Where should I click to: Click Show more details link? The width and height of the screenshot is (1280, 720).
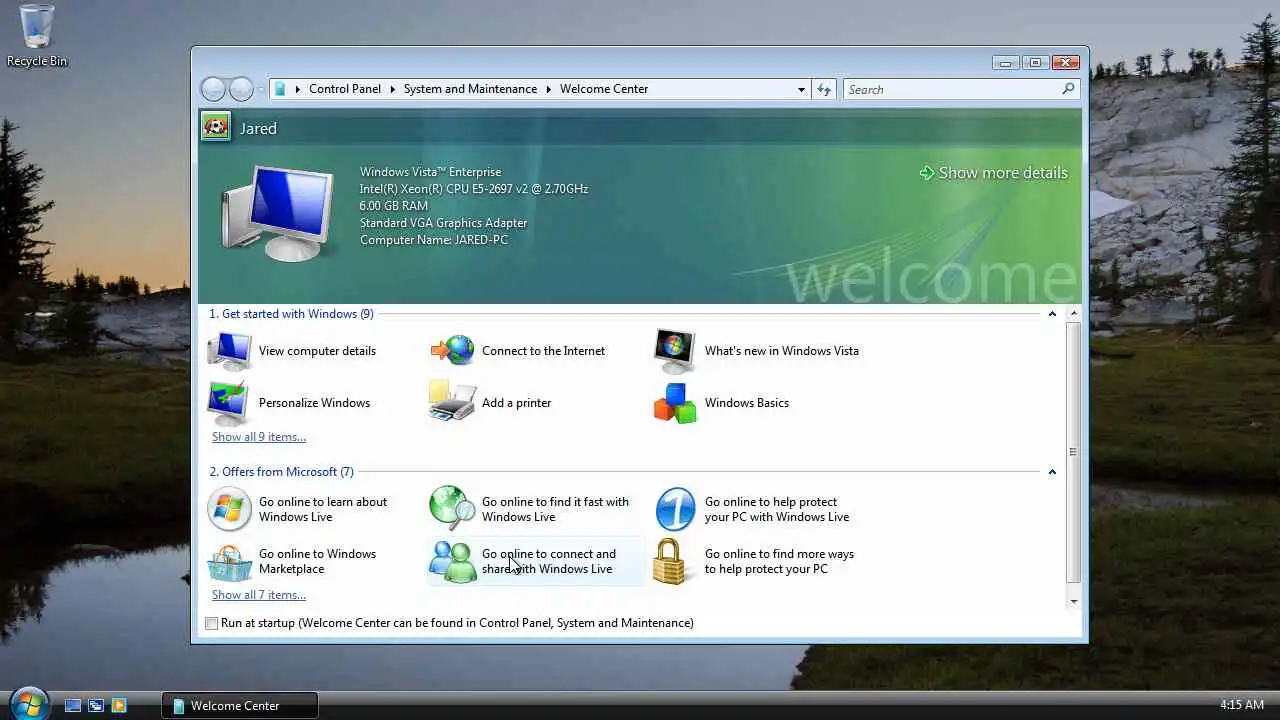coord(1003,173)
